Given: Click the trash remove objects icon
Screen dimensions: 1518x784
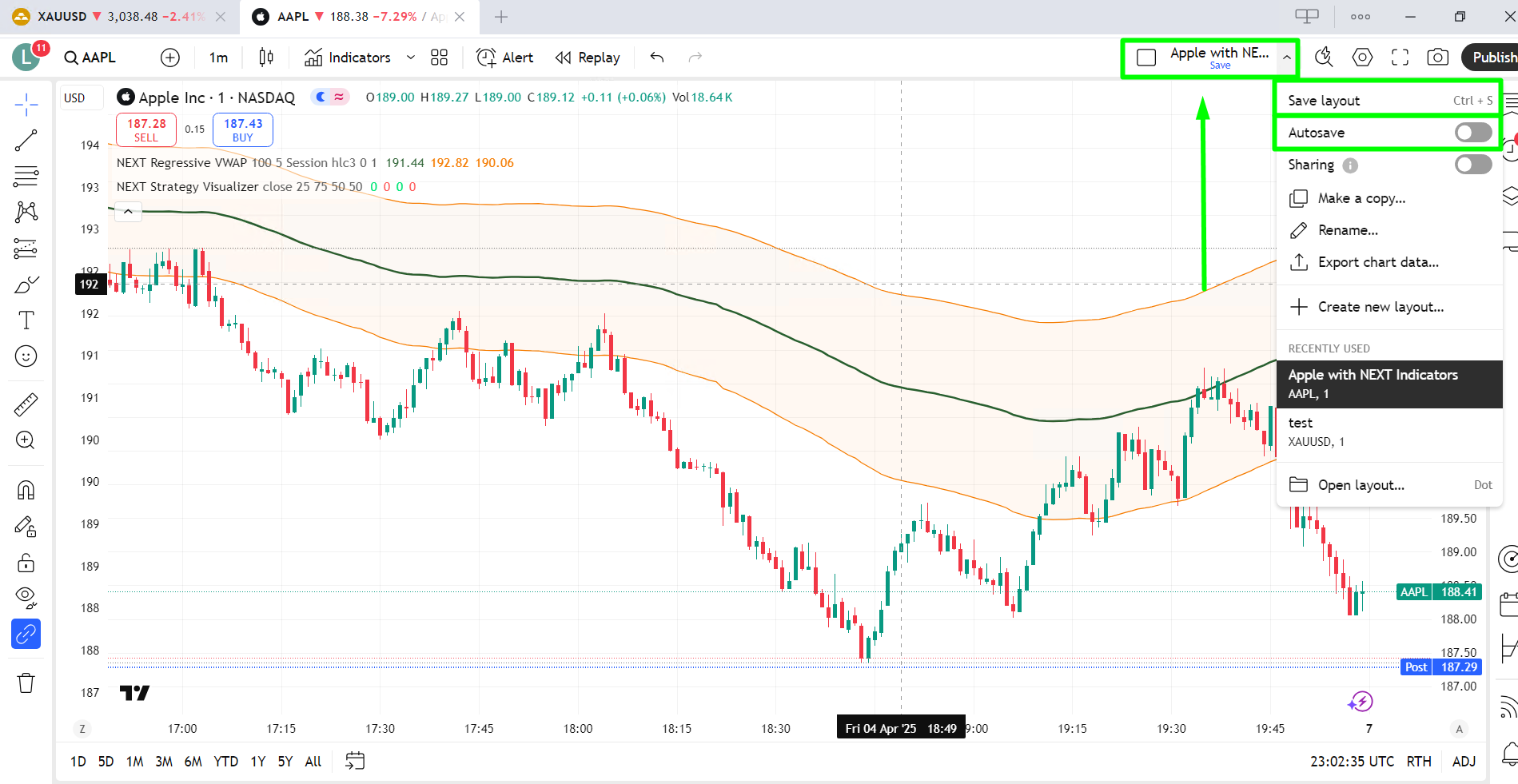Looking at the screenshot, I should coord(26,683).
